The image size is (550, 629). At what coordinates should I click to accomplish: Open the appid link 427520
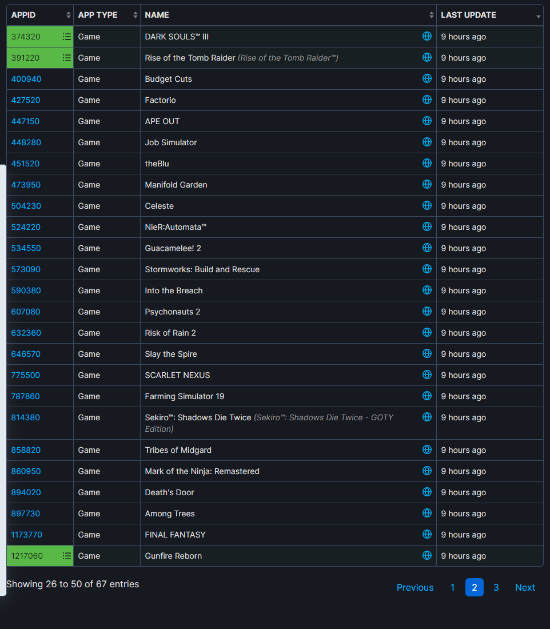pyautogui.click(x=26, y=100)
